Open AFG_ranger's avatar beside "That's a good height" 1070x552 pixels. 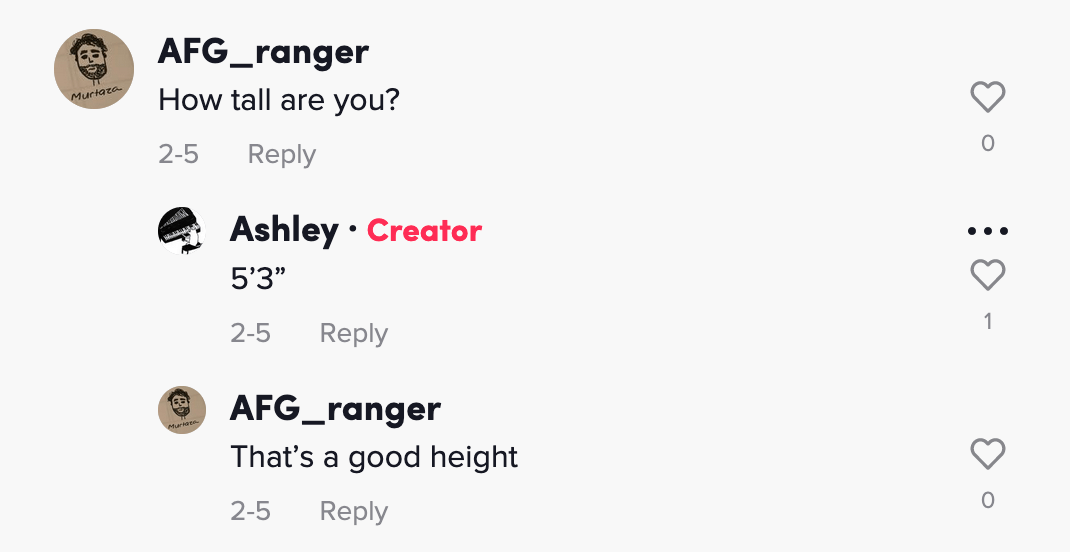click(x=181, y=410)
